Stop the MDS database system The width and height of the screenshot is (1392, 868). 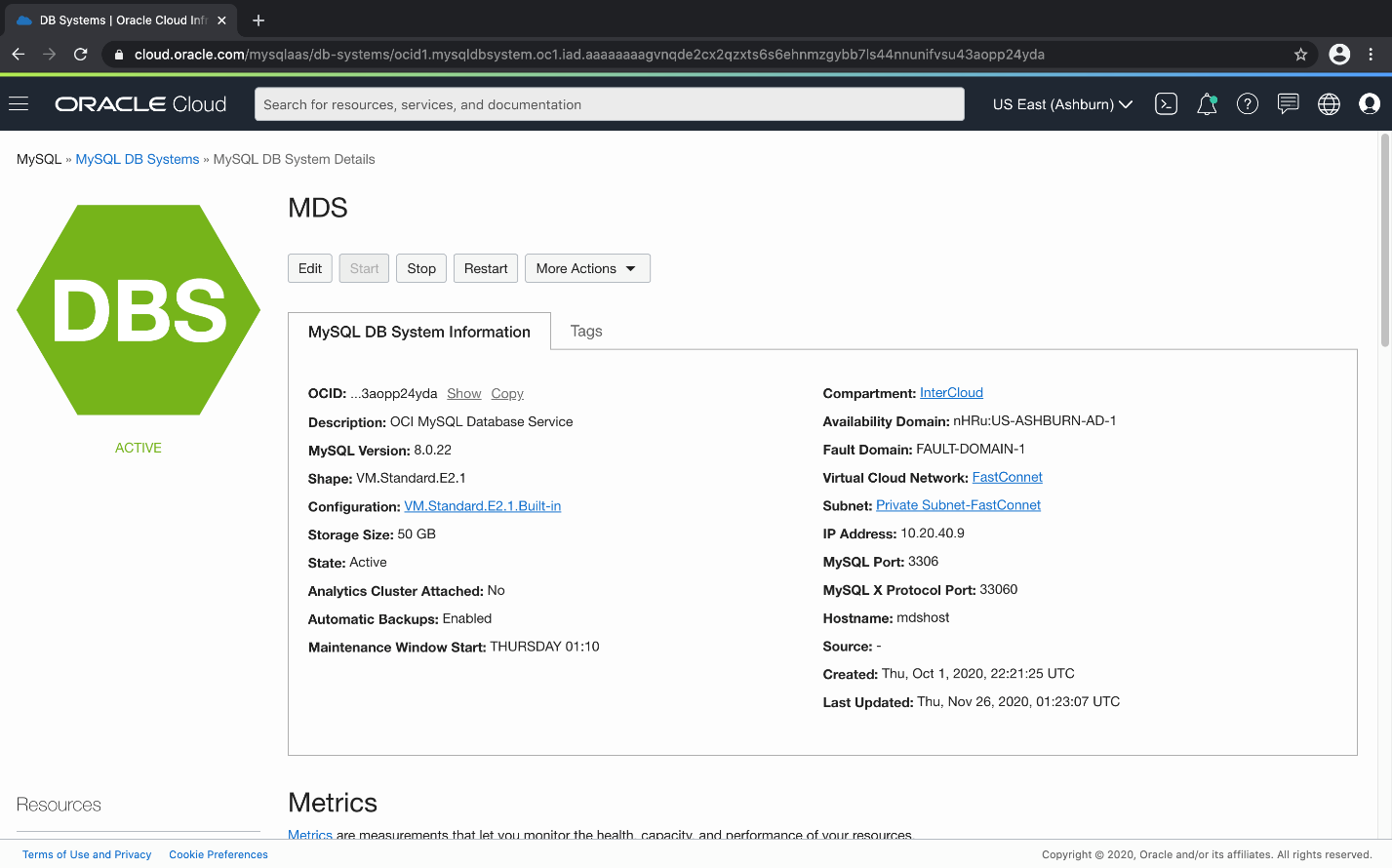(x=420, y=268)
